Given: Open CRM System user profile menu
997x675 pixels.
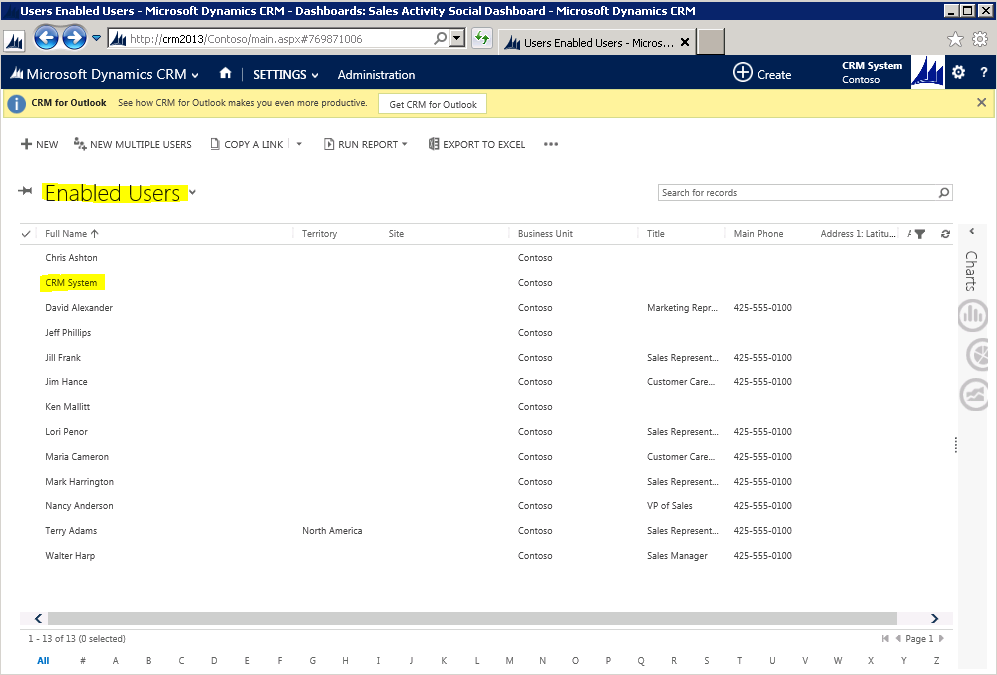Looking at the screenshot, I should tap(872, 72).
